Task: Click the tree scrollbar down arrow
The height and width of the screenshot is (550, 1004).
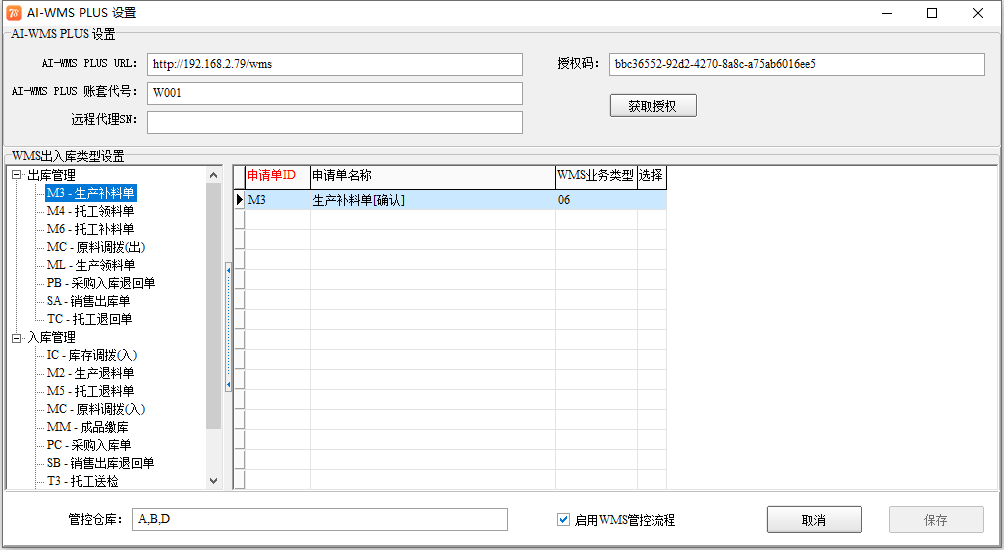Action: click(x=214, y=481)
